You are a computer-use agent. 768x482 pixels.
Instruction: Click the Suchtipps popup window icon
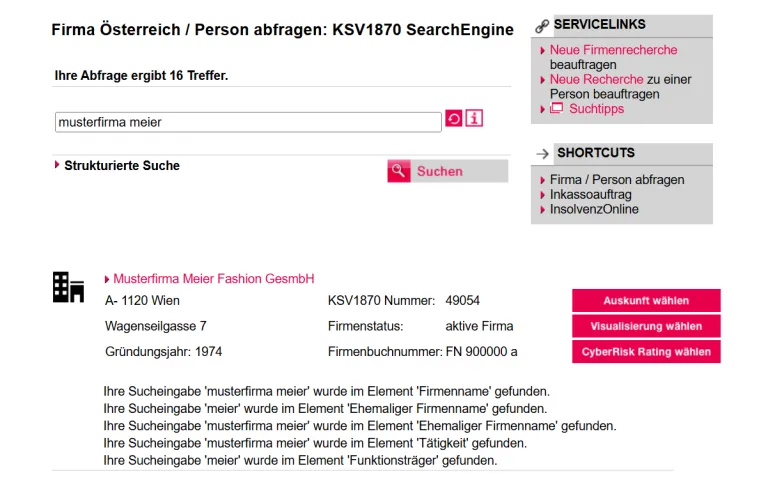click(557, 108)
